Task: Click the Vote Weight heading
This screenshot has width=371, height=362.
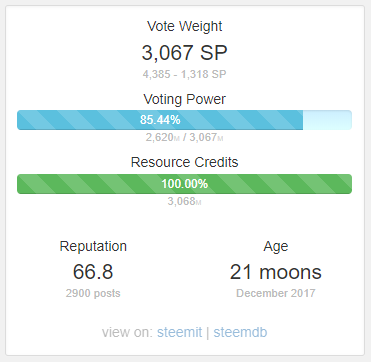Action: click(185, 26)
